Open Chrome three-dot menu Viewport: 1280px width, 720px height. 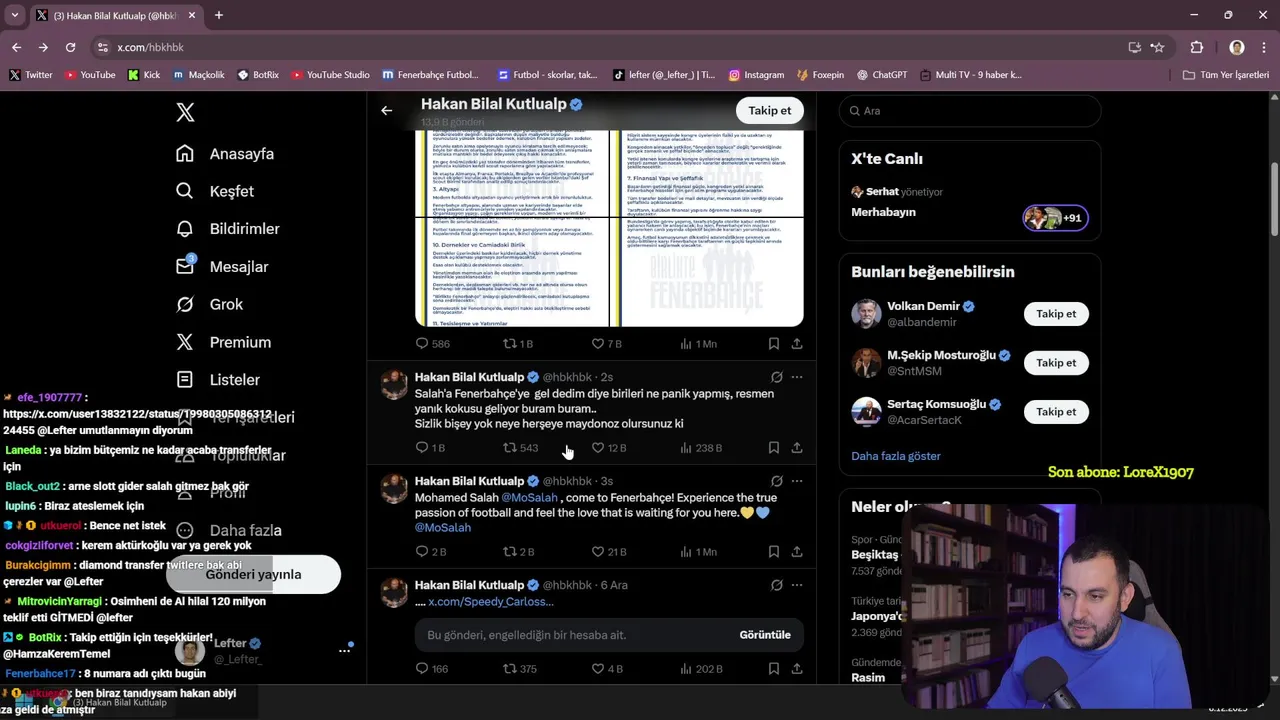1264,47
